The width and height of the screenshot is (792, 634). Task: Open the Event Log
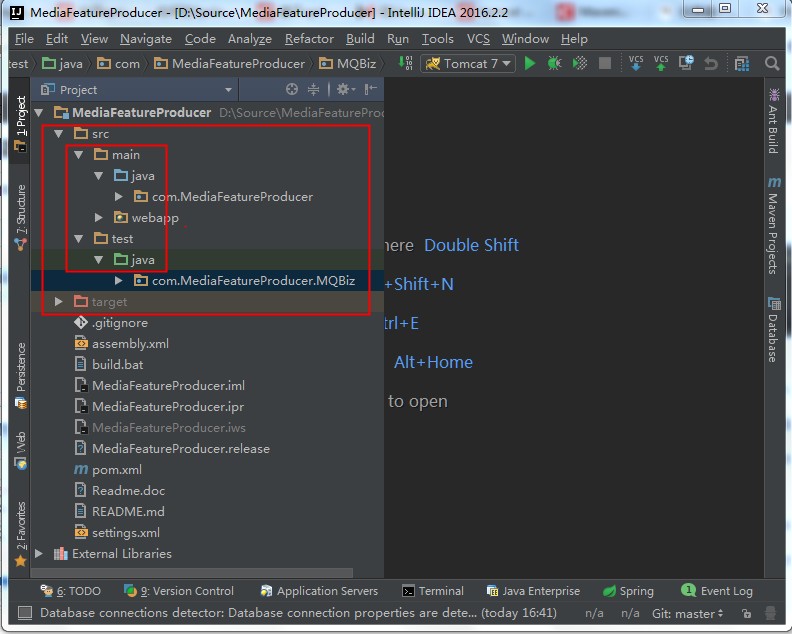717,591
